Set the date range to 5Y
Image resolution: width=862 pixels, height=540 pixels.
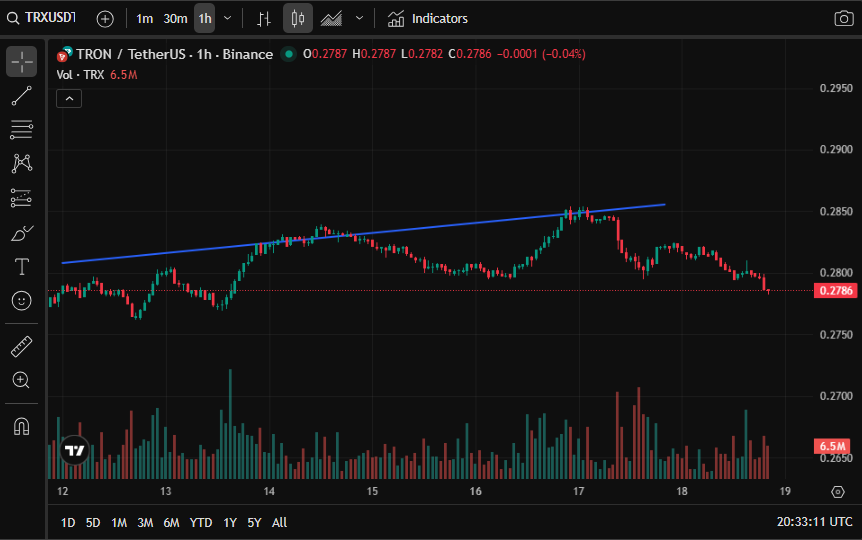point(254,522)
